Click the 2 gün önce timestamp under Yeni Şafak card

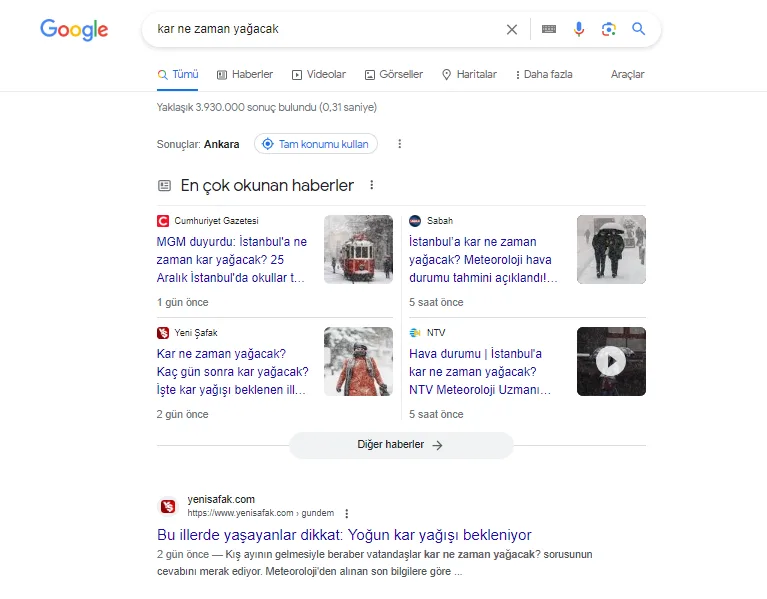click(182, 414)
